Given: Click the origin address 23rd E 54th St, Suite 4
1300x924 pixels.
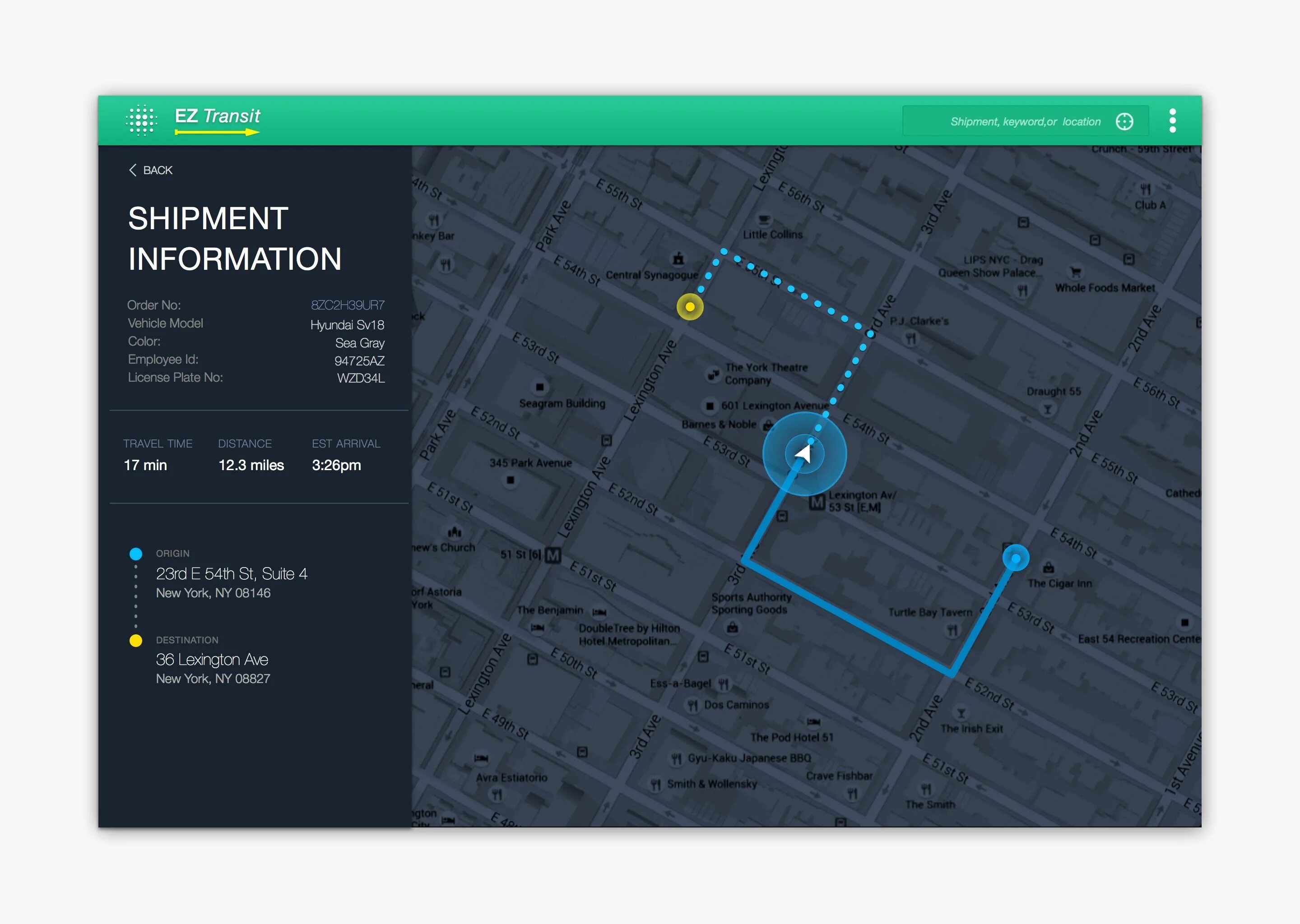Looking at the screenshot, I should pyautogui.click(x=232, y=573).
